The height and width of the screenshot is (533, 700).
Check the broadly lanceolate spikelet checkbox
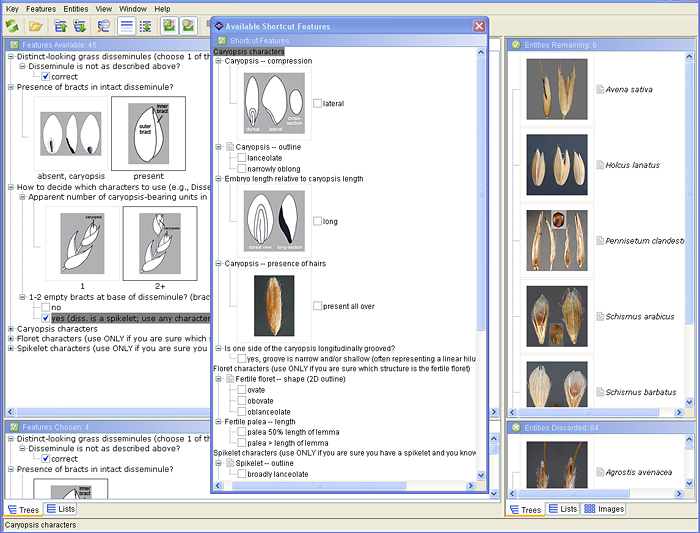(x=242, y=474)
